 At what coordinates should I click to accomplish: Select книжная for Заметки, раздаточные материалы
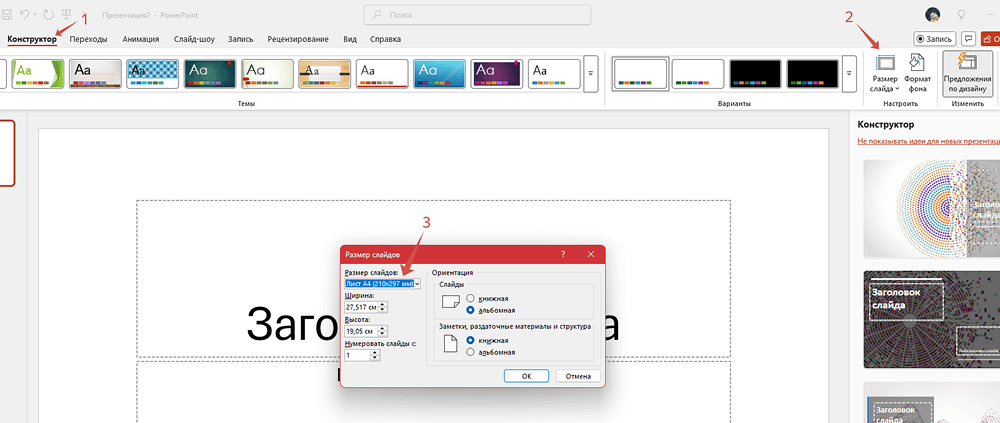471,340
